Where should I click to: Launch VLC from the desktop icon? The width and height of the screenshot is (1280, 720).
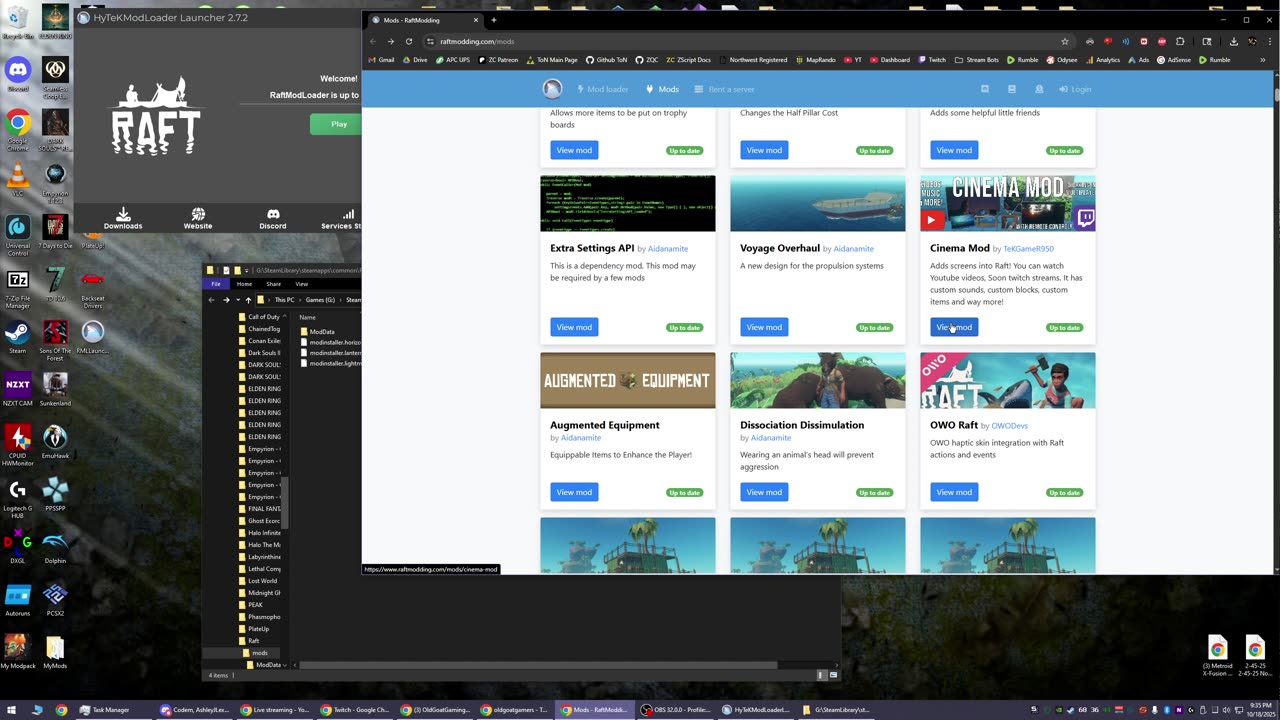(x=17, y=180)
